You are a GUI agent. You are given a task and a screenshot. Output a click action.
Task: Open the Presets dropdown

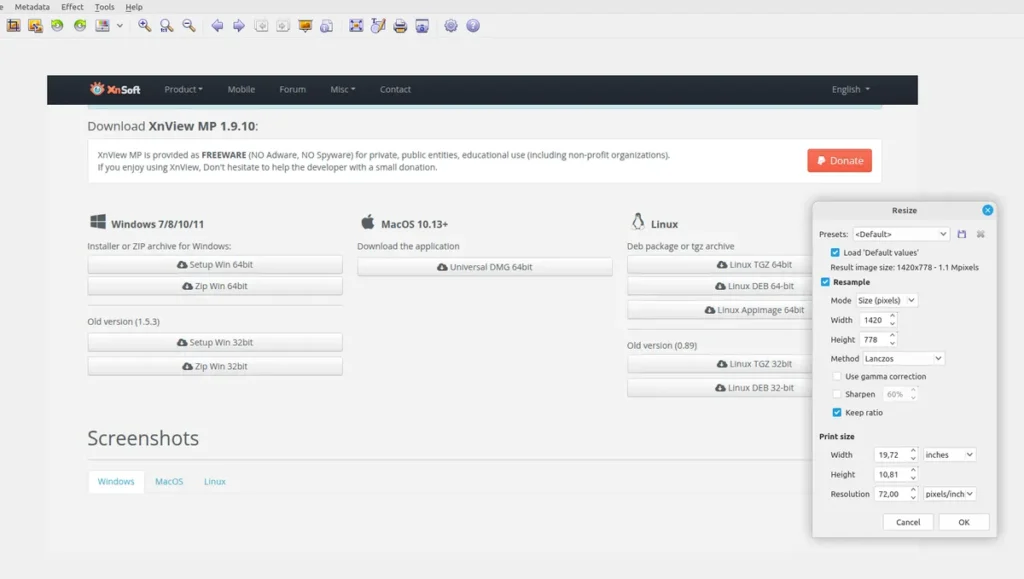tap(901, 234)
